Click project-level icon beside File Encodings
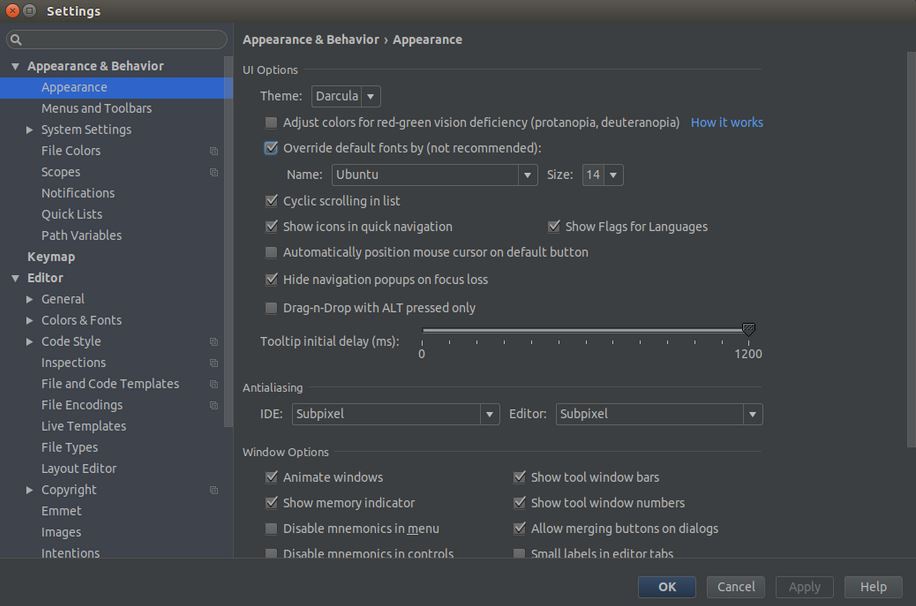Screen dimensions: 916x606 pyautogui.click(x=214, y=405)
